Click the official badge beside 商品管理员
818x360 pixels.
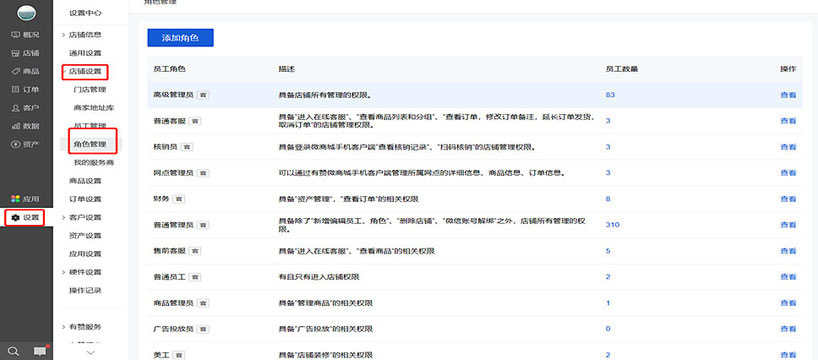[204, 303]
